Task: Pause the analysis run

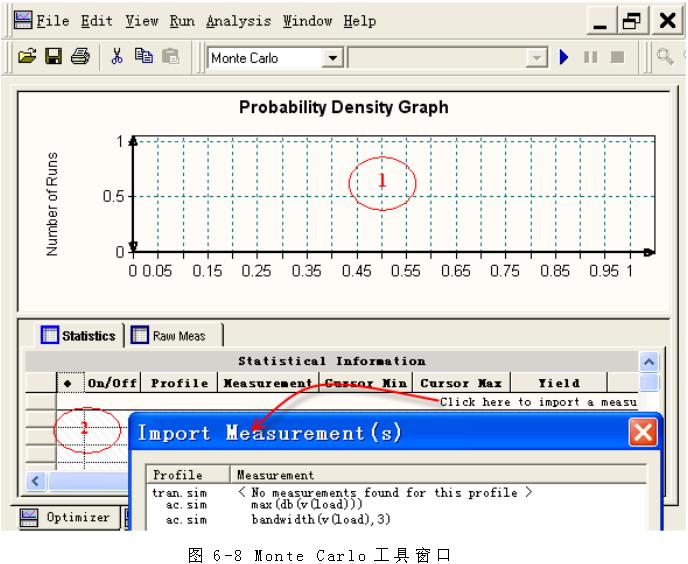Action: click(x=591, y=57)
